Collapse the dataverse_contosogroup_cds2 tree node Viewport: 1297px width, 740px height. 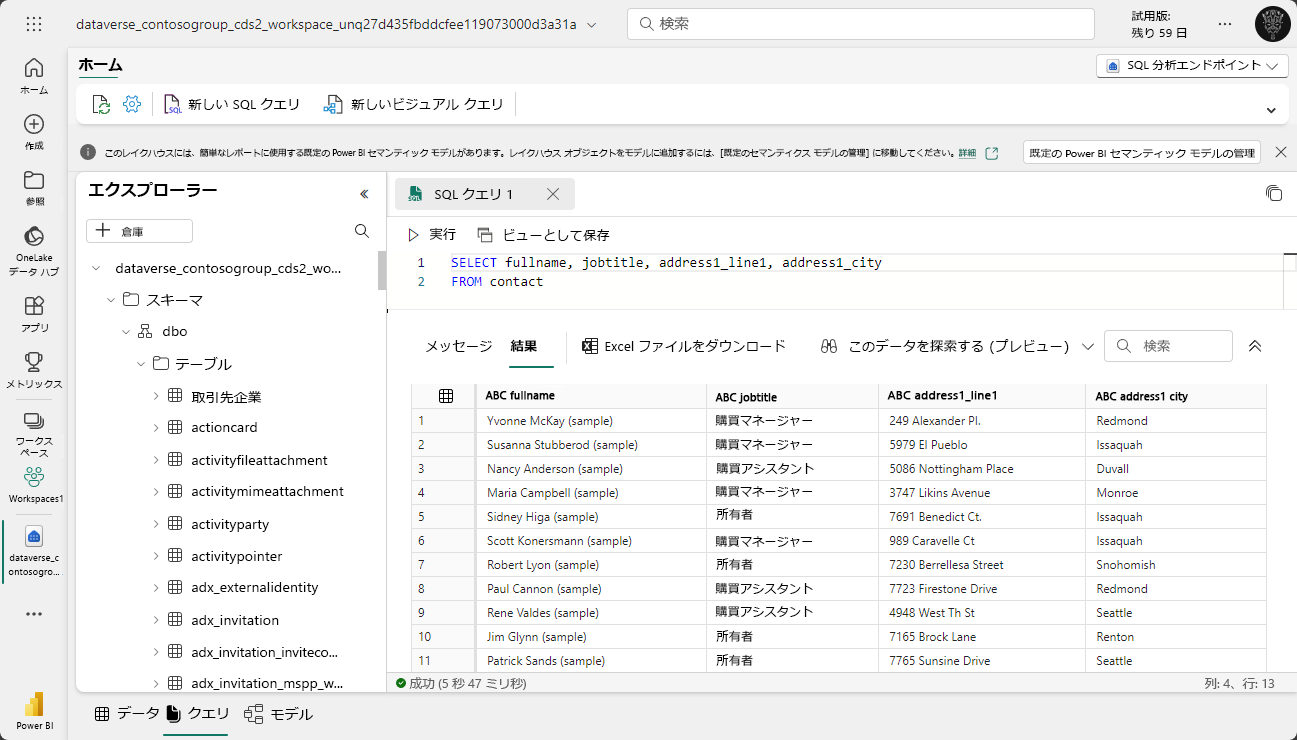[96, 268]
